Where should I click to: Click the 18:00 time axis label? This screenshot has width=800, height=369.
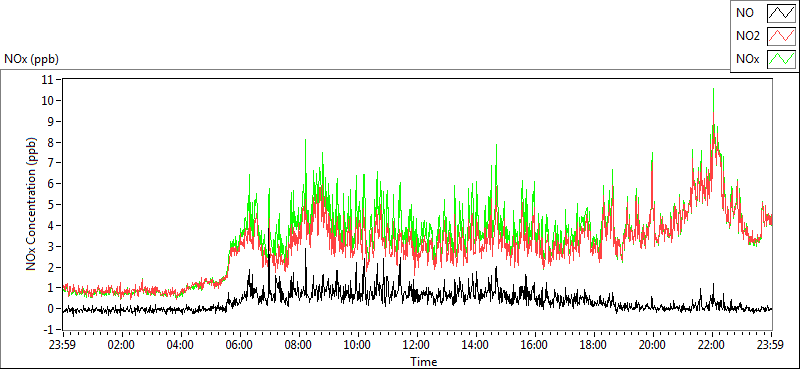pos(594,345)
